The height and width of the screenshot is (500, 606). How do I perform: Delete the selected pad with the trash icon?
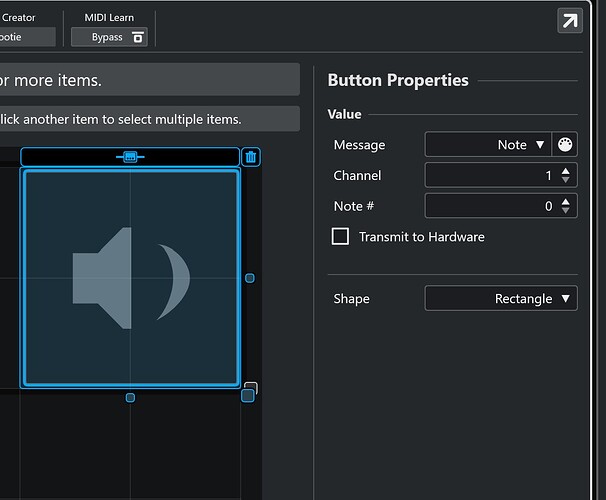251,157
